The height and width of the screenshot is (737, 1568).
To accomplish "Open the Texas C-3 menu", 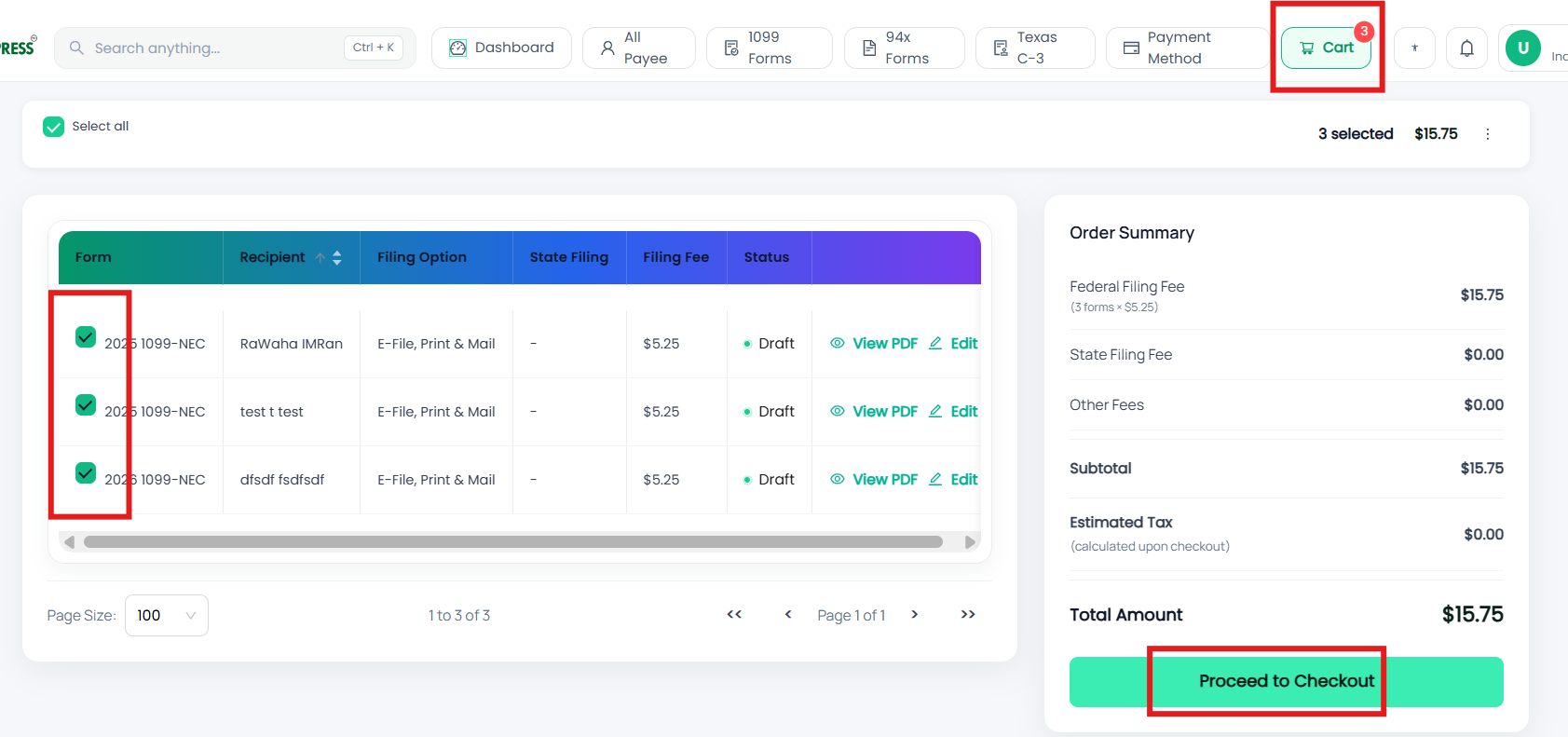I will pos(1035,48).
